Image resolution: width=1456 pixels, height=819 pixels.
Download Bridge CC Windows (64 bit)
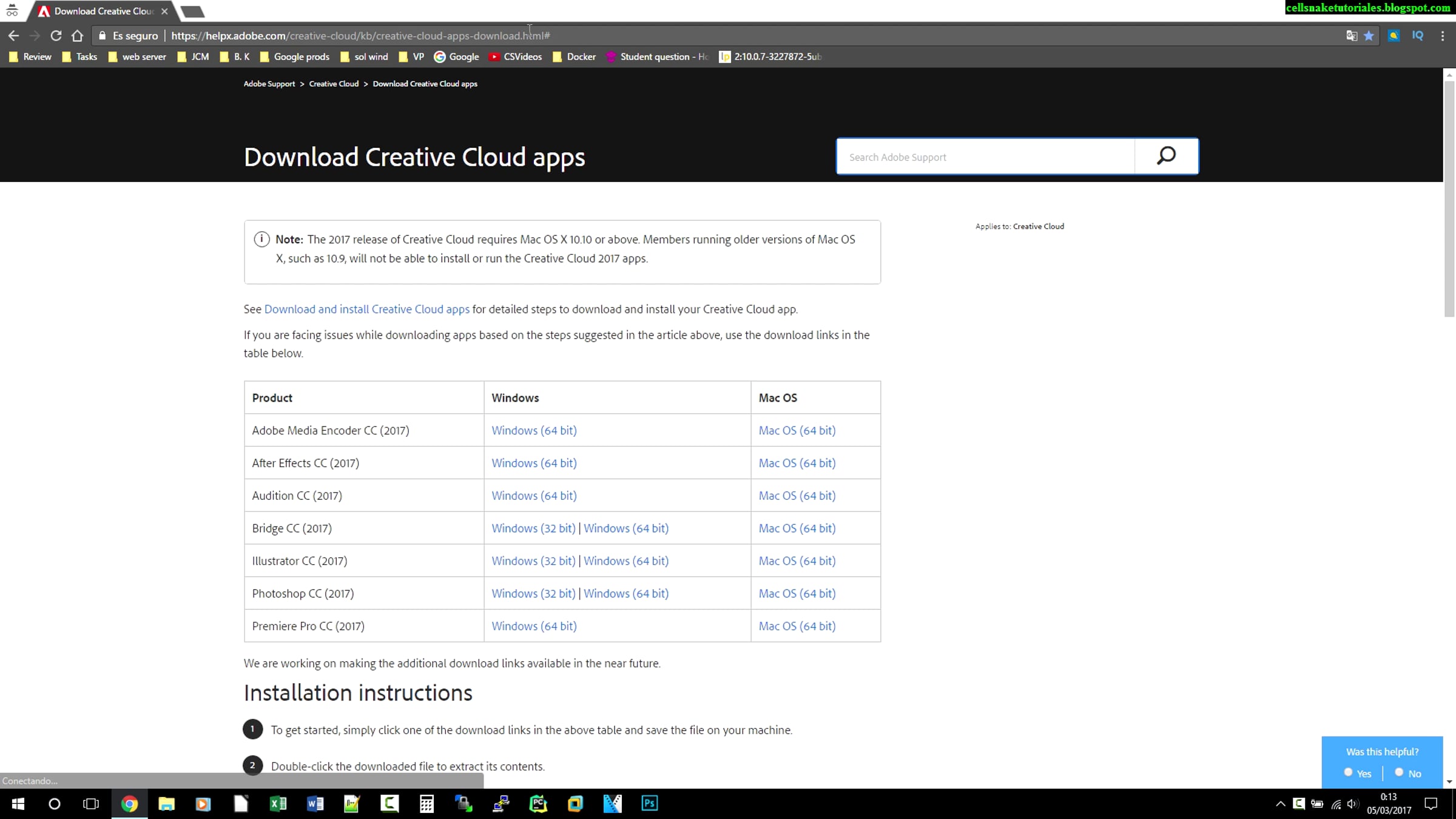click(626, 528)
